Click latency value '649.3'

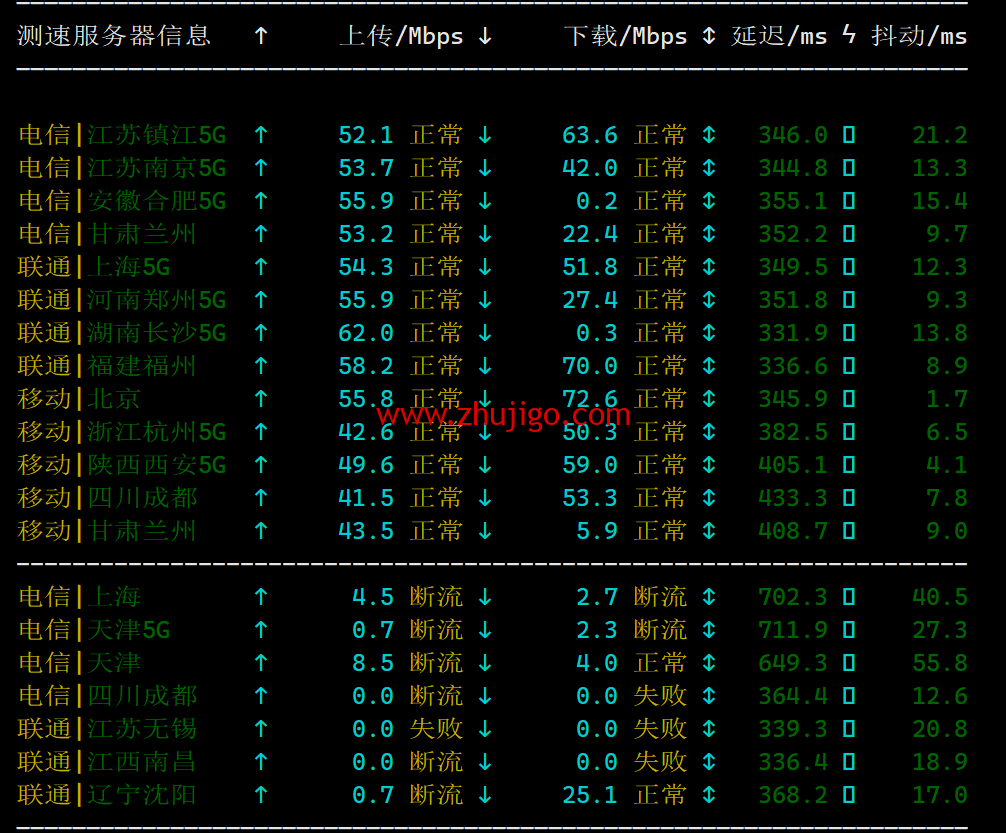pyautogui.click(x=793, y=664)
